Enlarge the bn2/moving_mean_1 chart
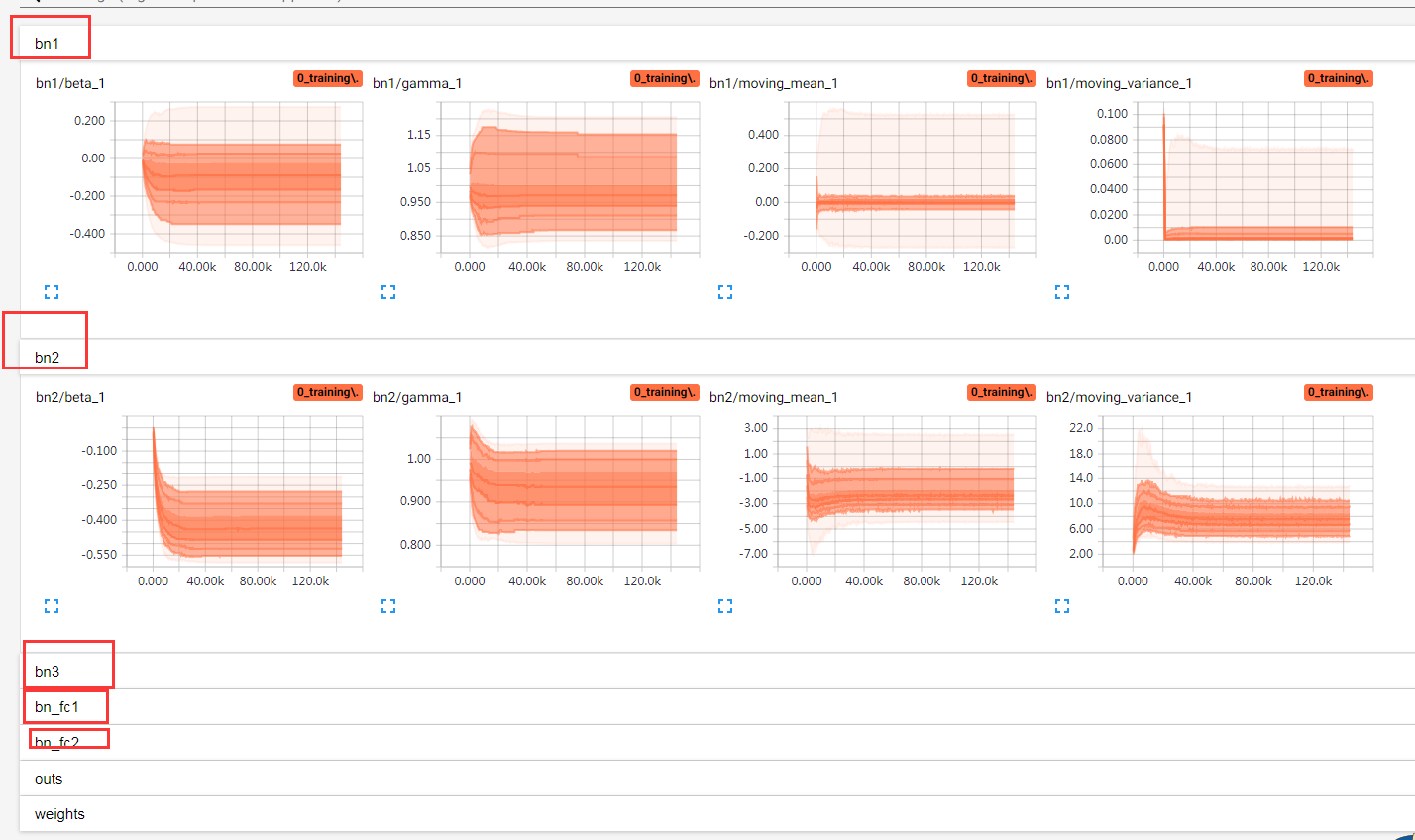1415x840 pixels. pyautogui.click(x=725, y=605)
